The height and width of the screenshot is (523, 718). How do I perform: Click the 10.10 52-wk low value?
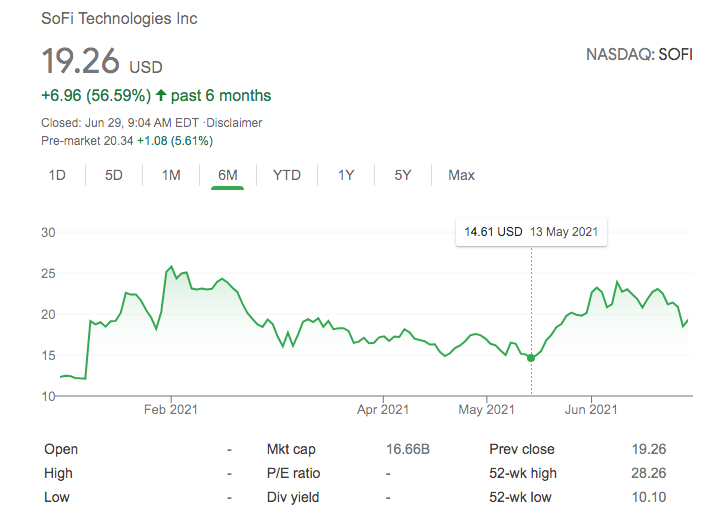point(649,497)
